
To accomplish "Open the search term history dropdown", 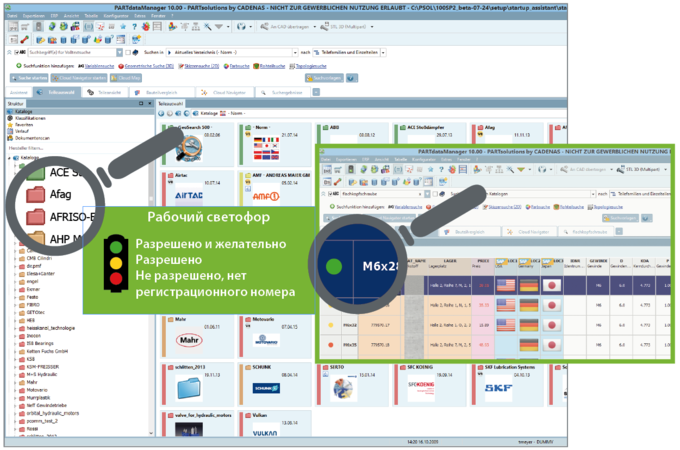I will (119, 52).
